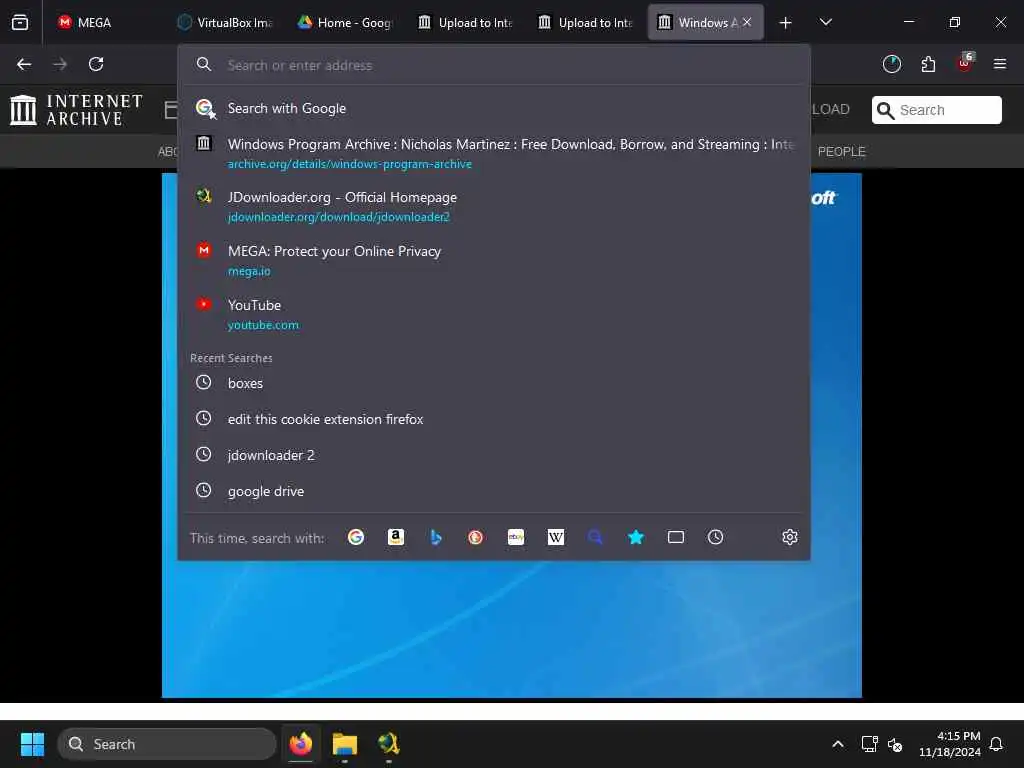Open the notifications bell icon
Image resolution: width=1024 pixels, height=768 pixels.
pyautogui.click(x=996, y=744)
